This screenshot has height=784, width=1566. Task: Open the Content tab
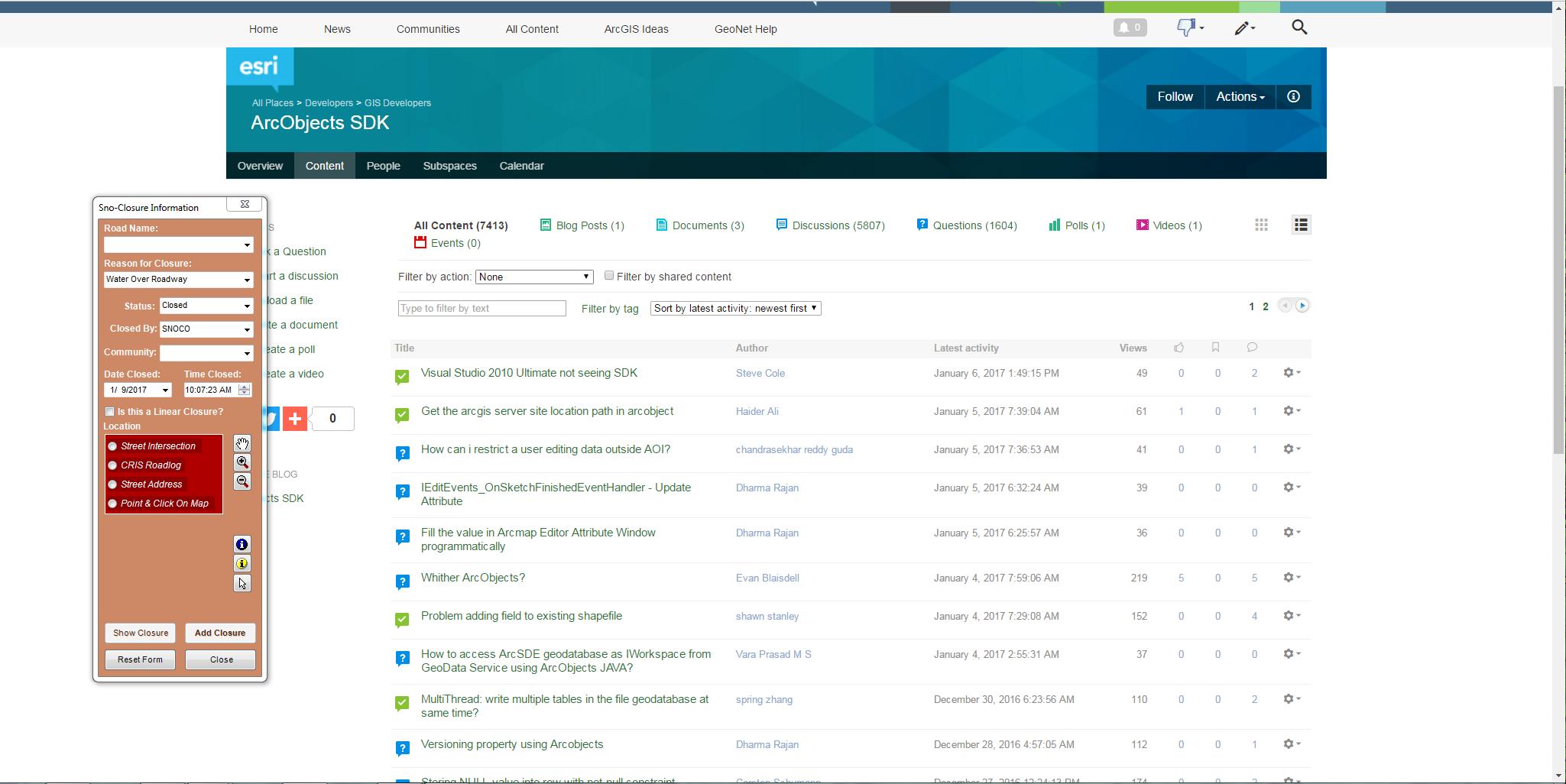click(x=325, y=166)
